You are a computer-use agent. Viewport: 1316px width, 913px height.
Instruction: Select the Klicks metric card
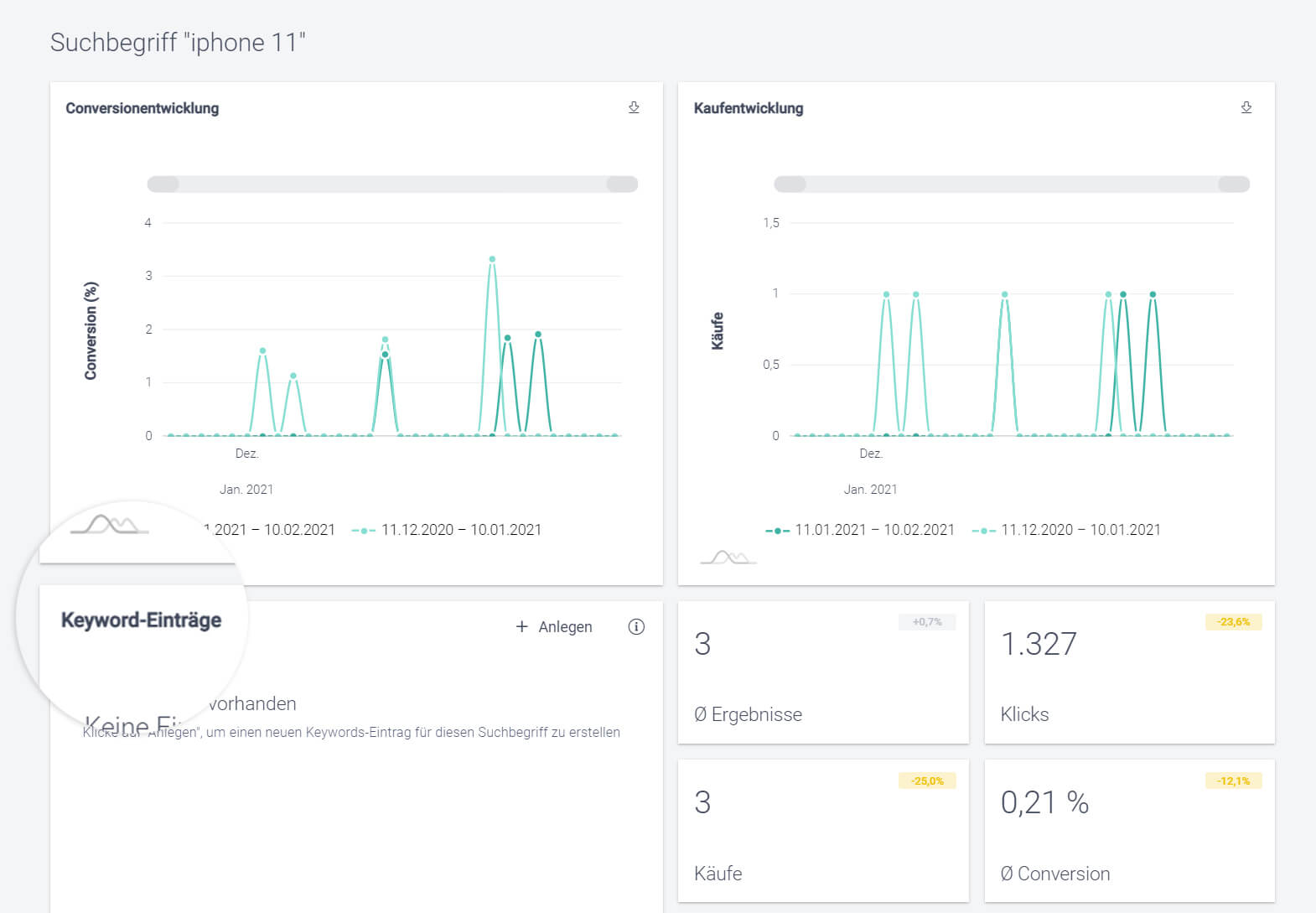[x=1129, y=672]
